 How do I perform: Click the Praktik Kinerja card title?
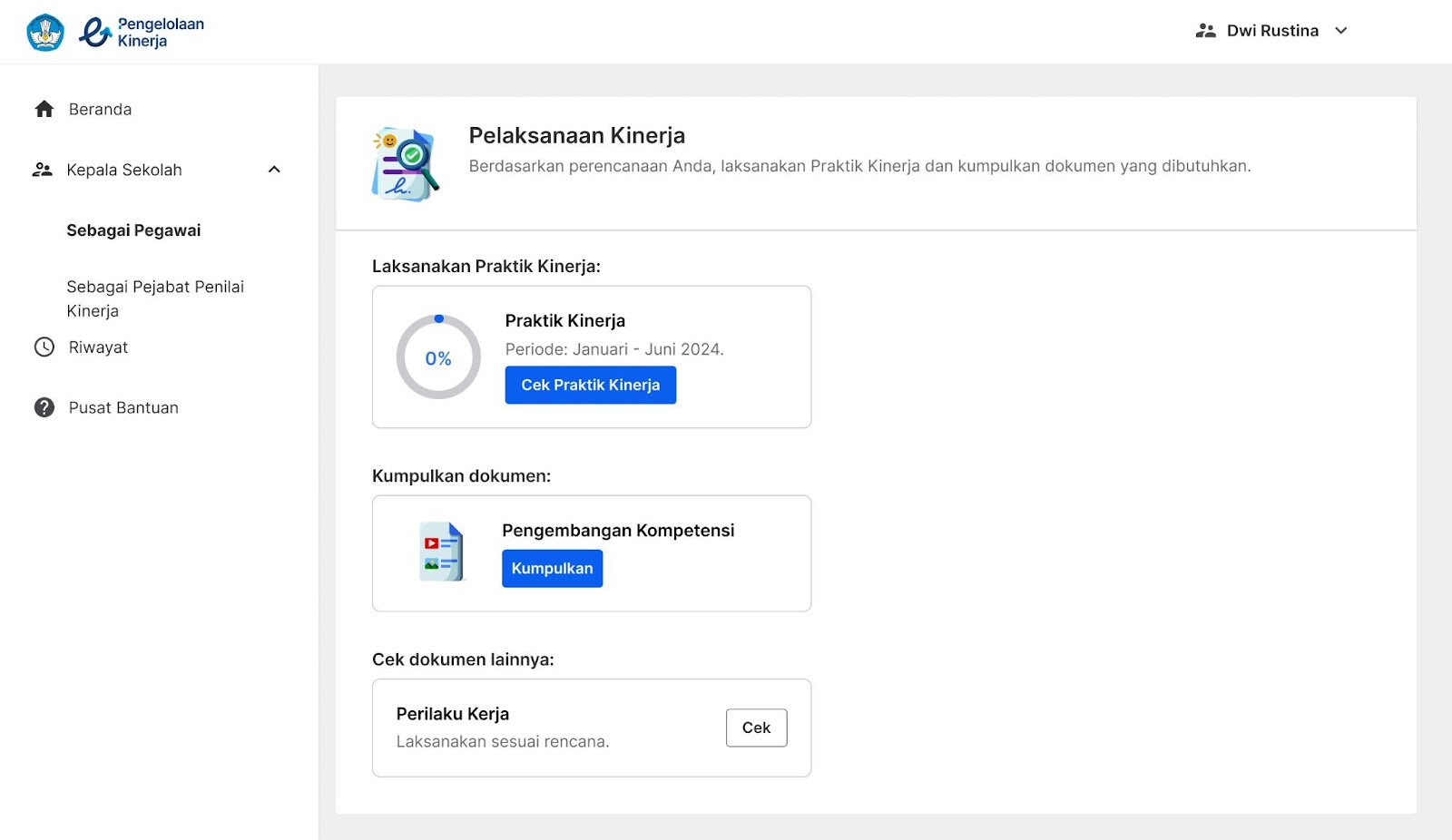565,321
